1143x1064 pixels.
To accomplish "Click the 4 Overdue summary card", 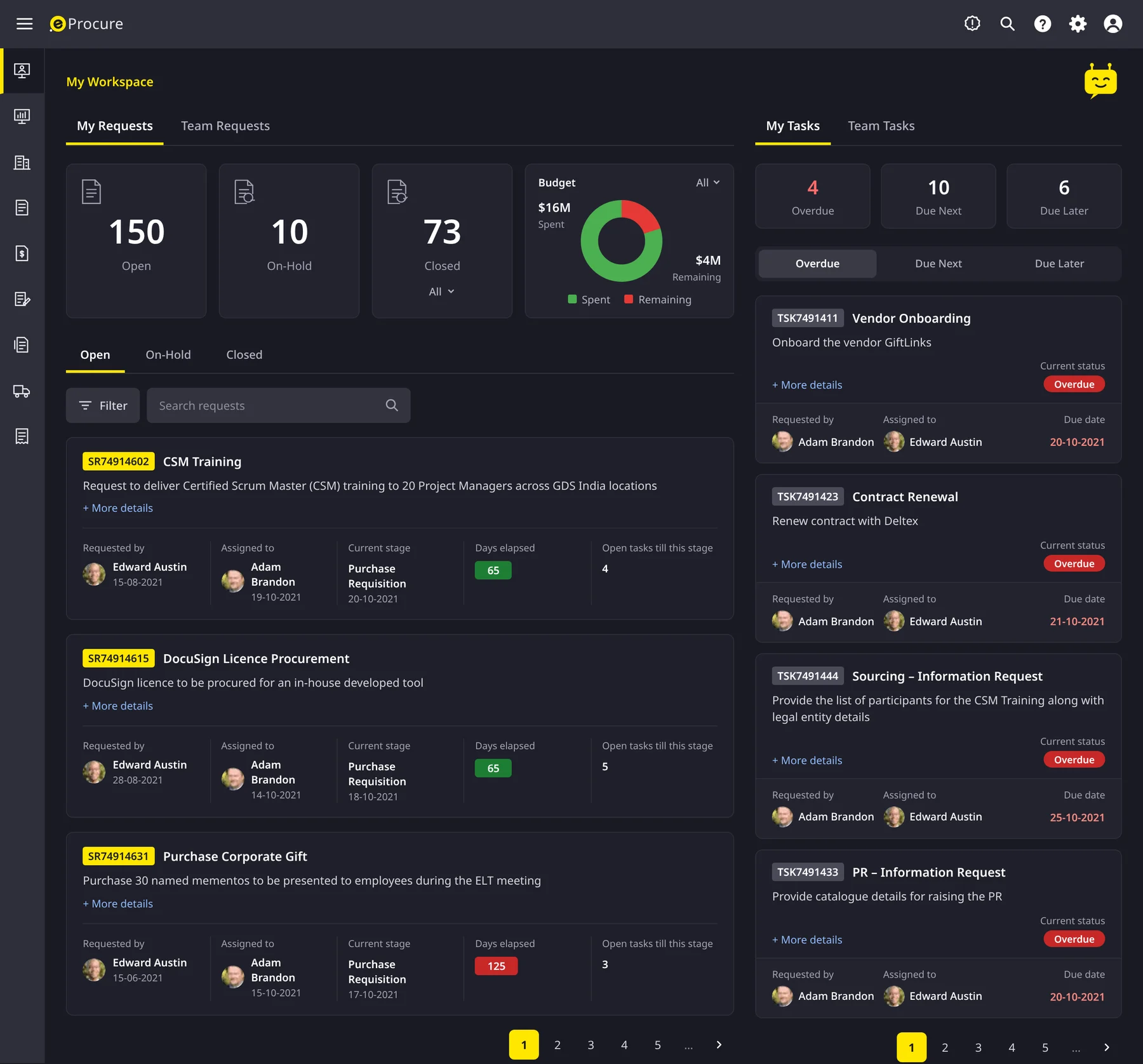I will point(813,196).
